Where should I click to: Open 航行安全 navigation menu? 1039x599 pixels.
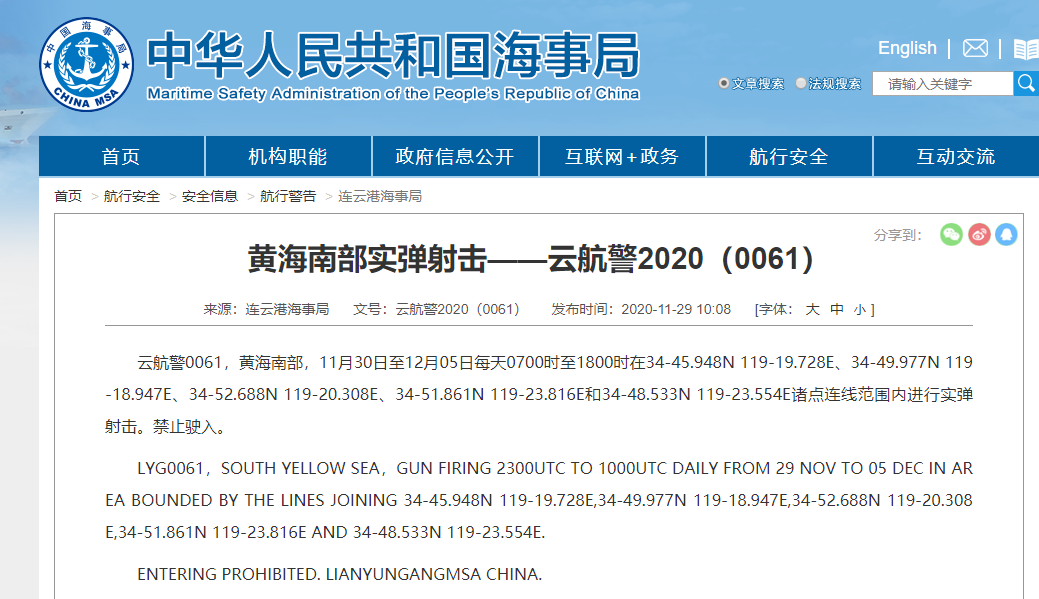click(x=789, y=157)
